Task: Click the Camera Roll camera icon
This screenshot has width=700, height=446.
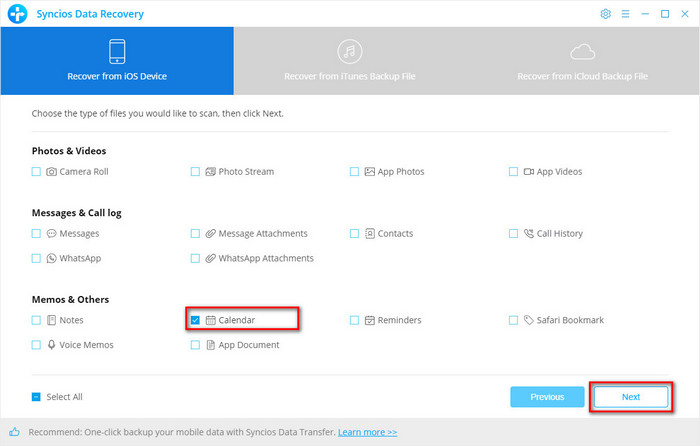Action: (x=51, y=172)
